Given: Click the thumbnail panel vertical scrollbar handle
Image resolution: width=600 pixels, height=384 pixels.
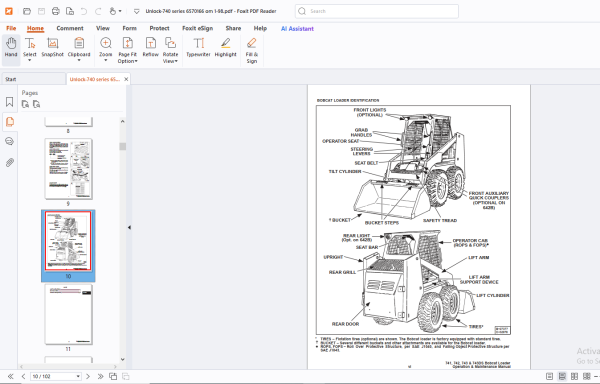Looking at the screenshot, I should (x=122, y=146).
